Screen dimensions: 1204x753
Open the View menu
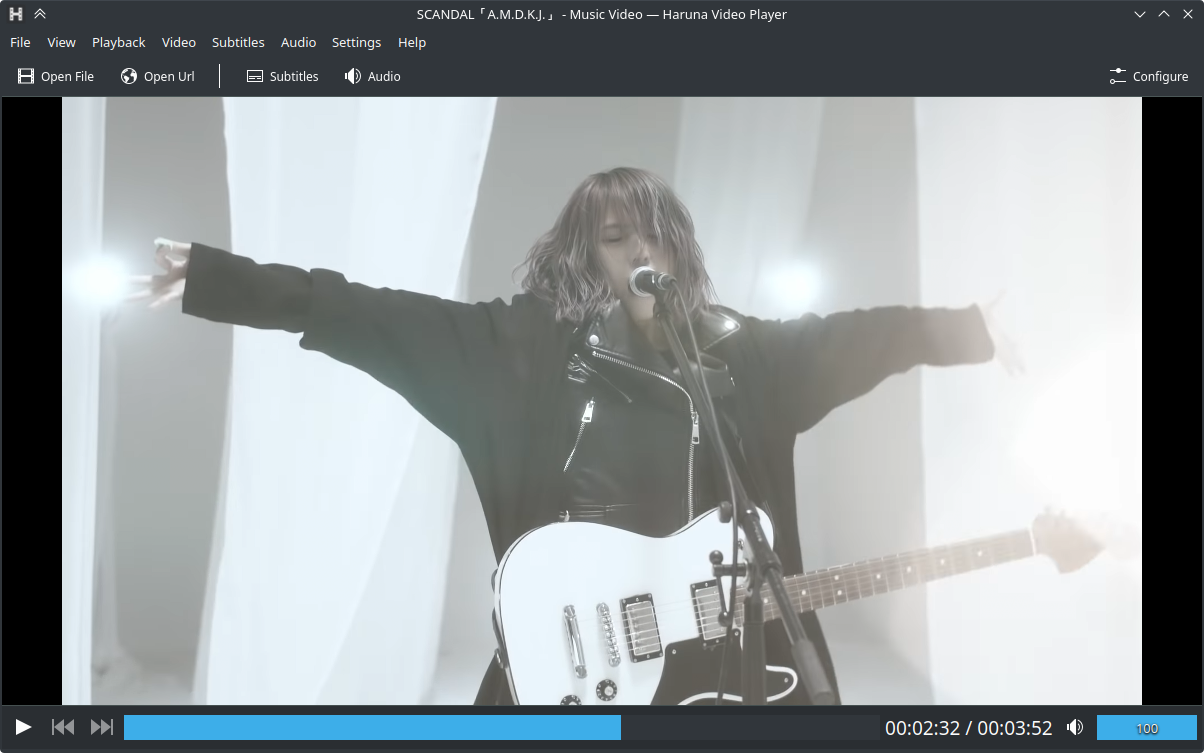tap(61, 42)
